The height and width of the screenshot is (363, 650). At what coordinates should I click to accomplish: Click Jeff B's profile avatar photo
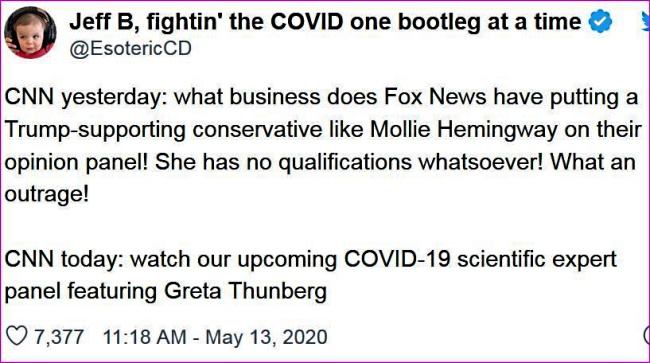(x=30, y=32)
